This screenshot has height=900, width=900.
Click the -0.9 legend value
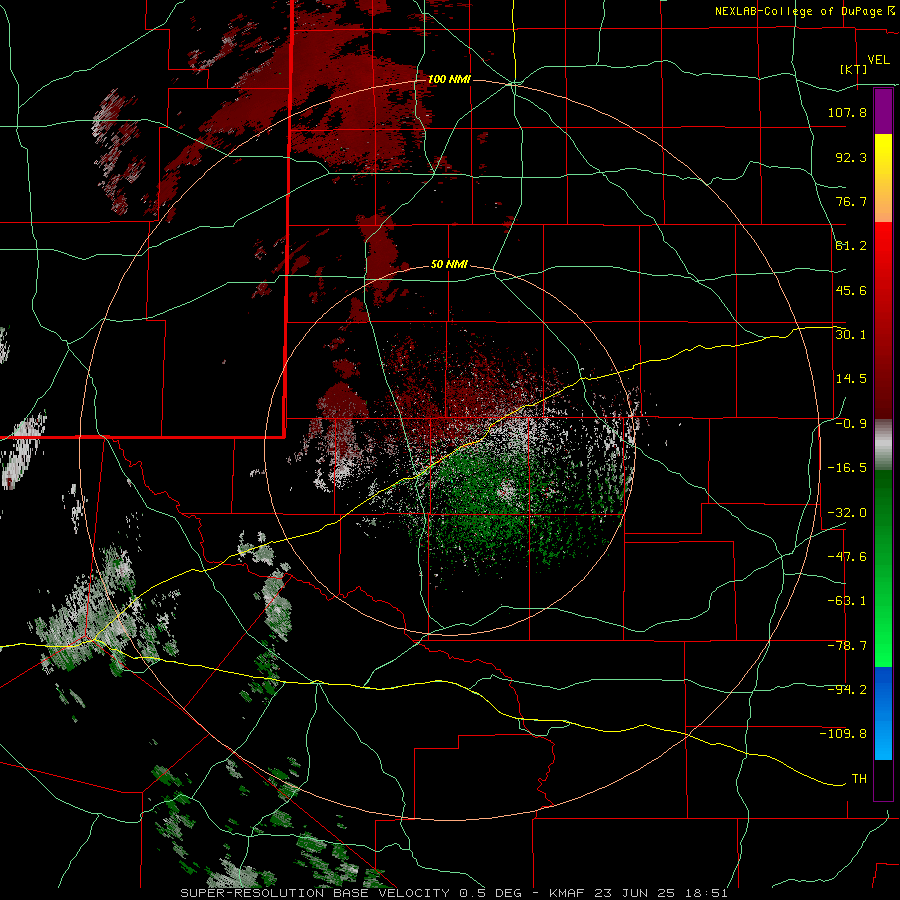[851, 424]
